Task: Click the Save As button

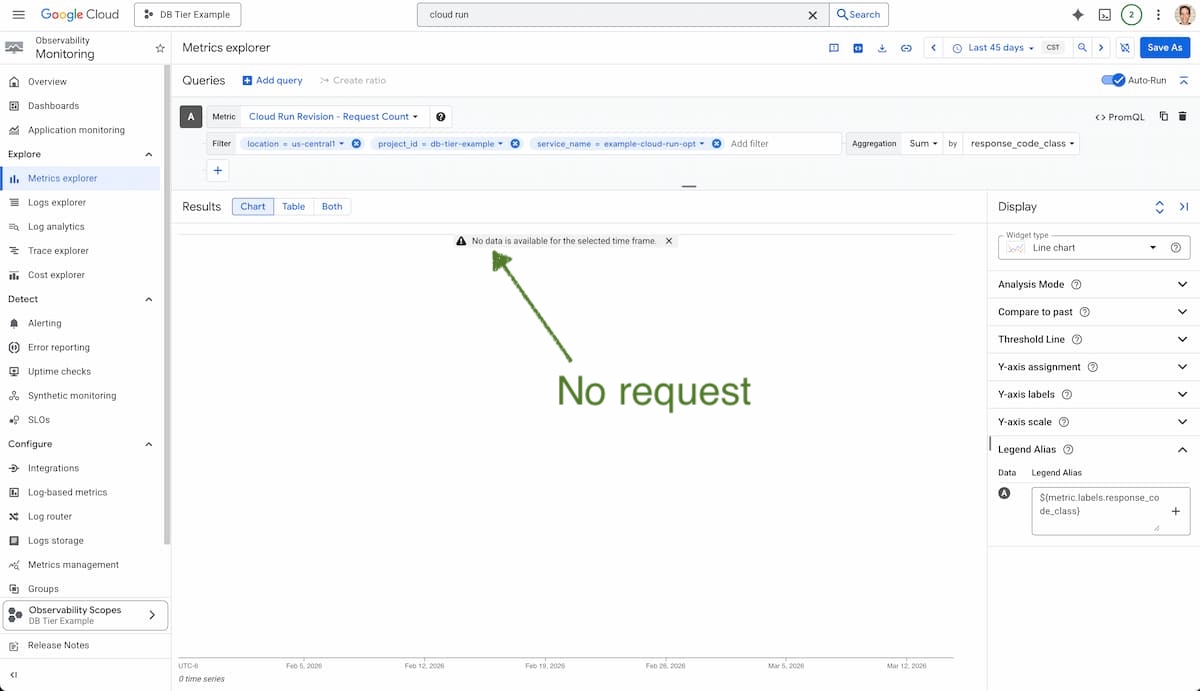Action: tap(1164, 48)
